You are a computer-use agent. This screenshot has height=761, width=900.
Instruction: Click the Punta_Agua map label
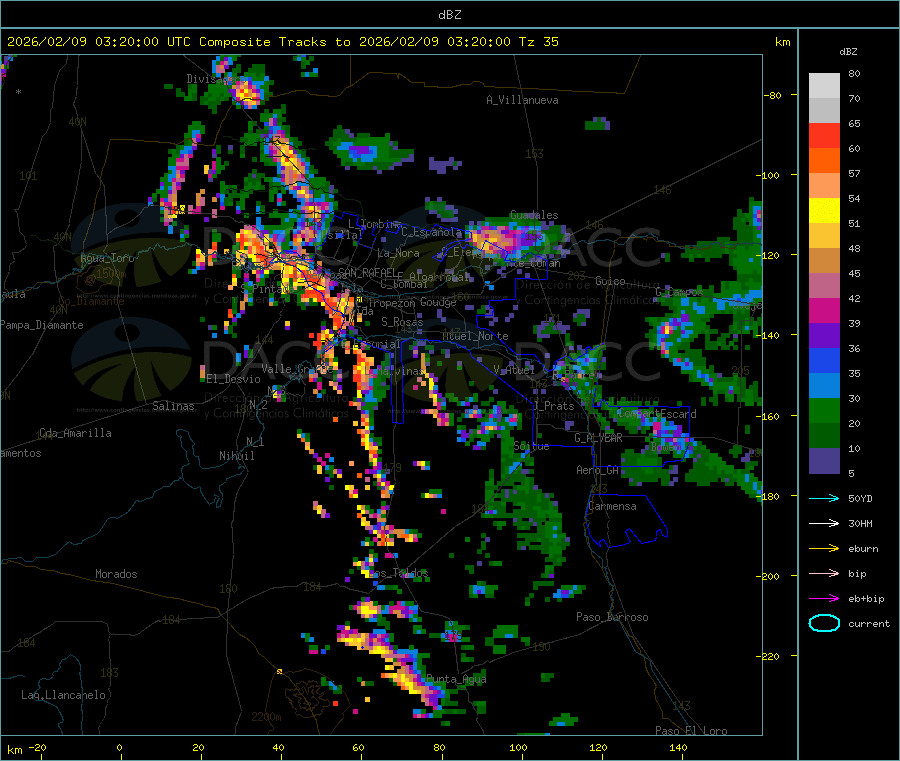tap(456, 679)
